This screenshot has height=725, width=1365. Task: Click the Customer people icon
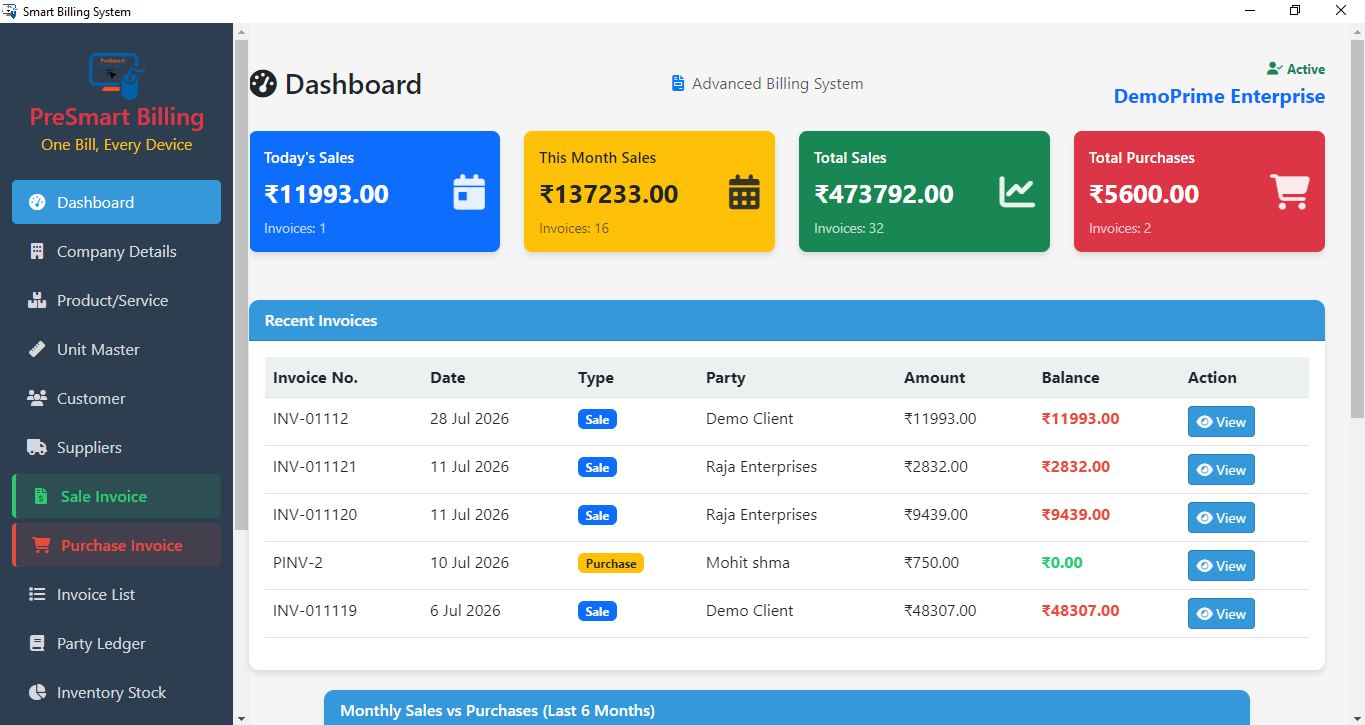pos(37,398)
